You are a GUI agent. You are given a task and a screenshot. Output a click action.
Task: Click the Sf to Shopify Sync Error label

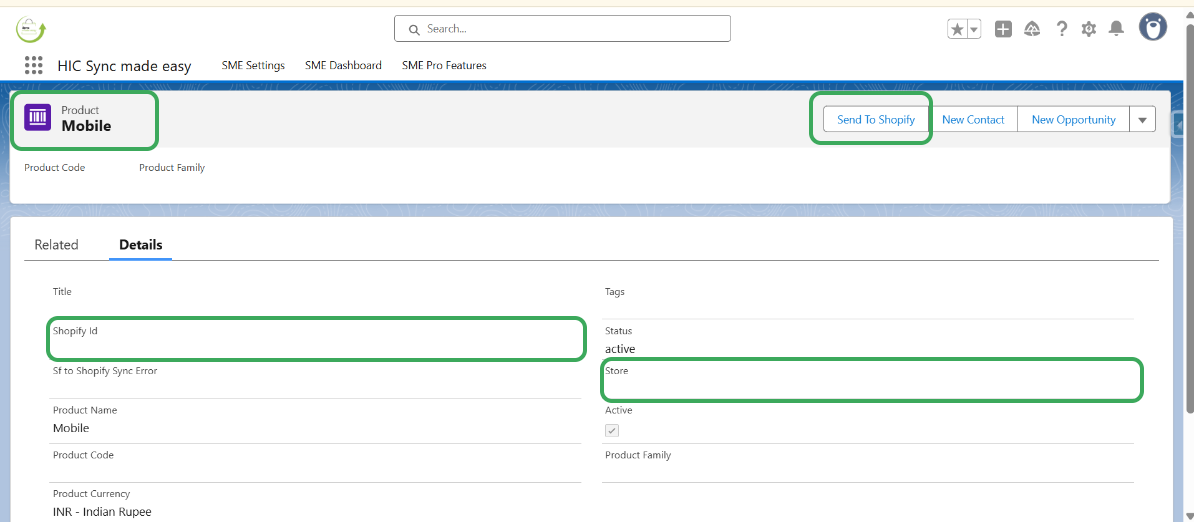(x=105, y=371)
